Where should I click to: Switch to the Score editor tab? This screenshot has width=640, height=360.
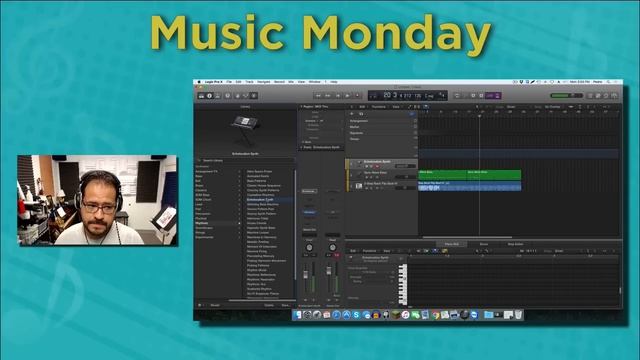coord(484,244)
